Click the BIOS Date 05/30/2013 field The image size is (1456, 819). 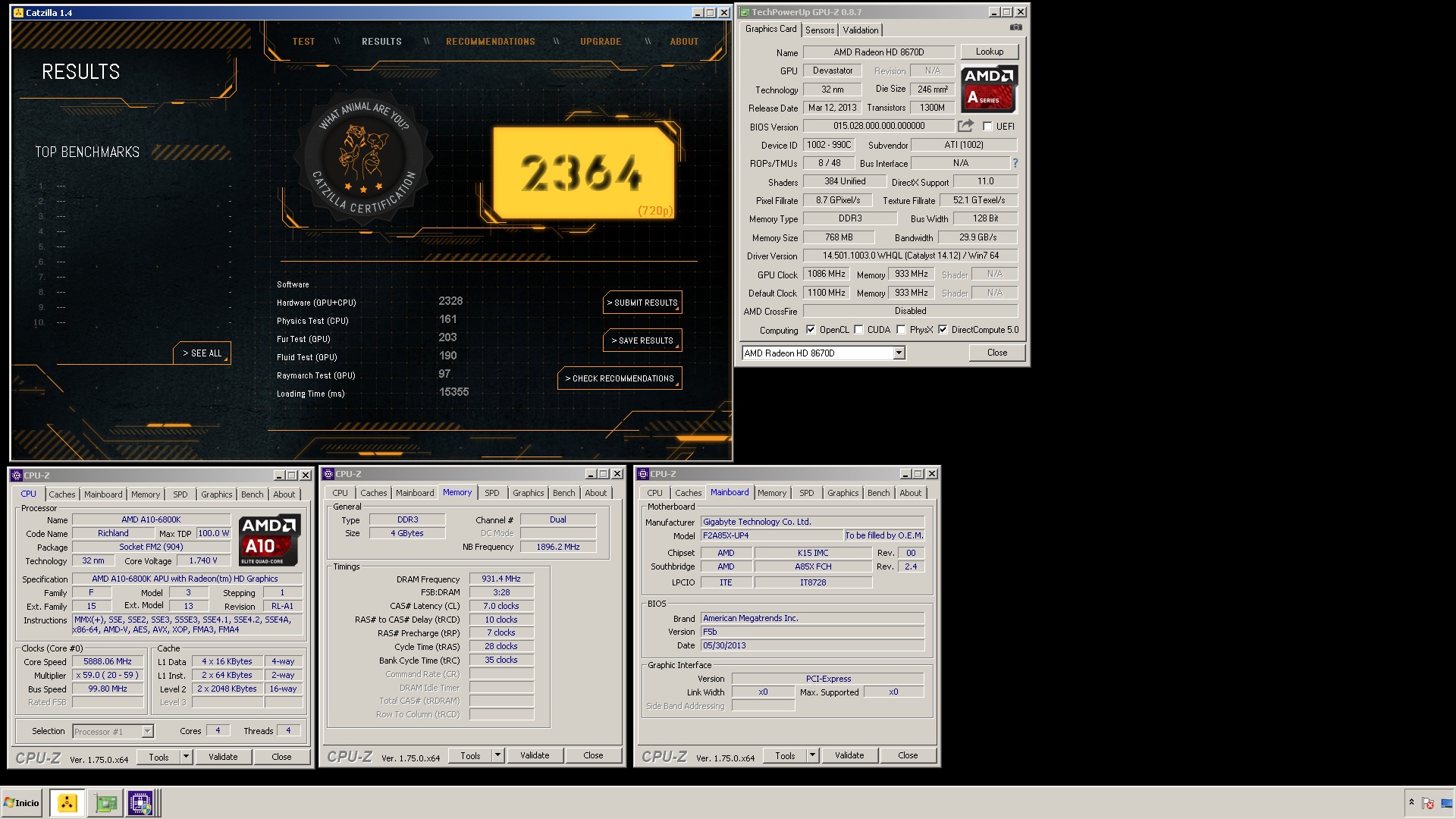(x=812, y=645)
